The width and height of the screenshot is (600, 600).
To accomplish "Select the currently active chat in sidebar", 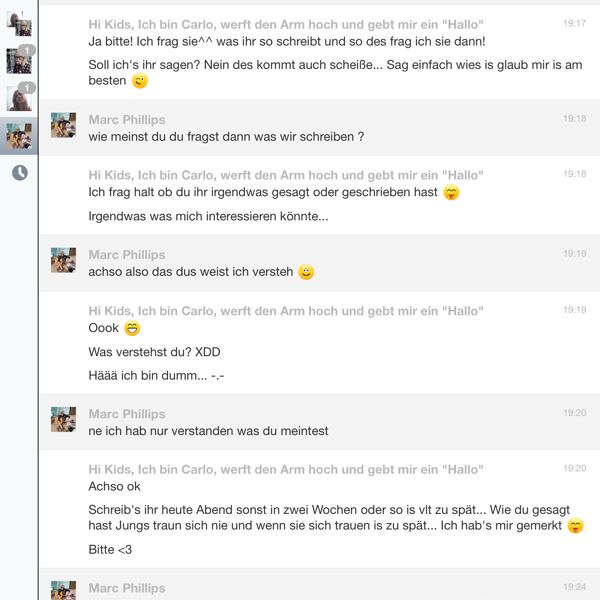I will tap(19, 136).
